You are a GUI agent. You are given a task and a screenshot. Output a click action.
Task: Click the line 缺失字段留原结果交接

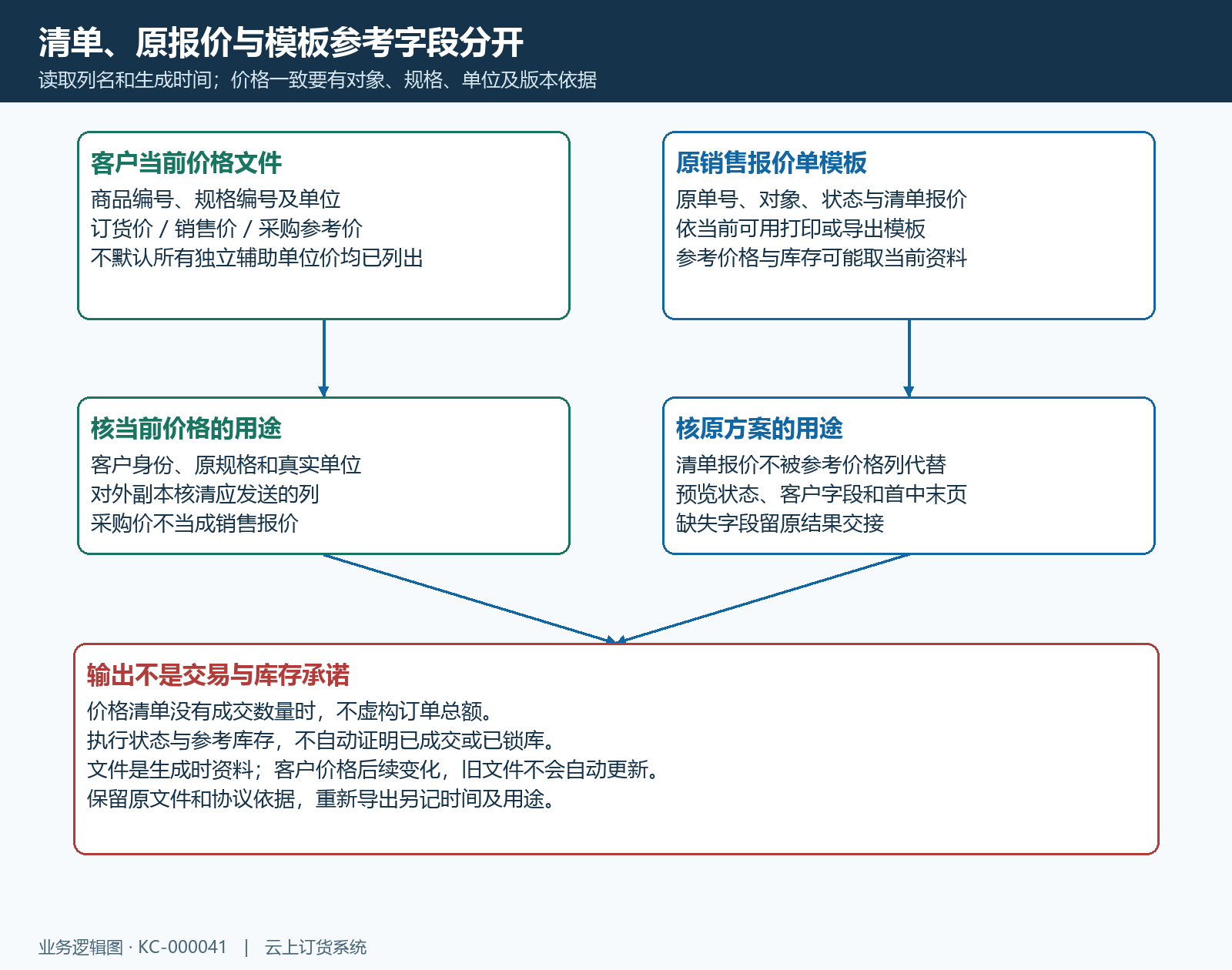pos(780,523)
